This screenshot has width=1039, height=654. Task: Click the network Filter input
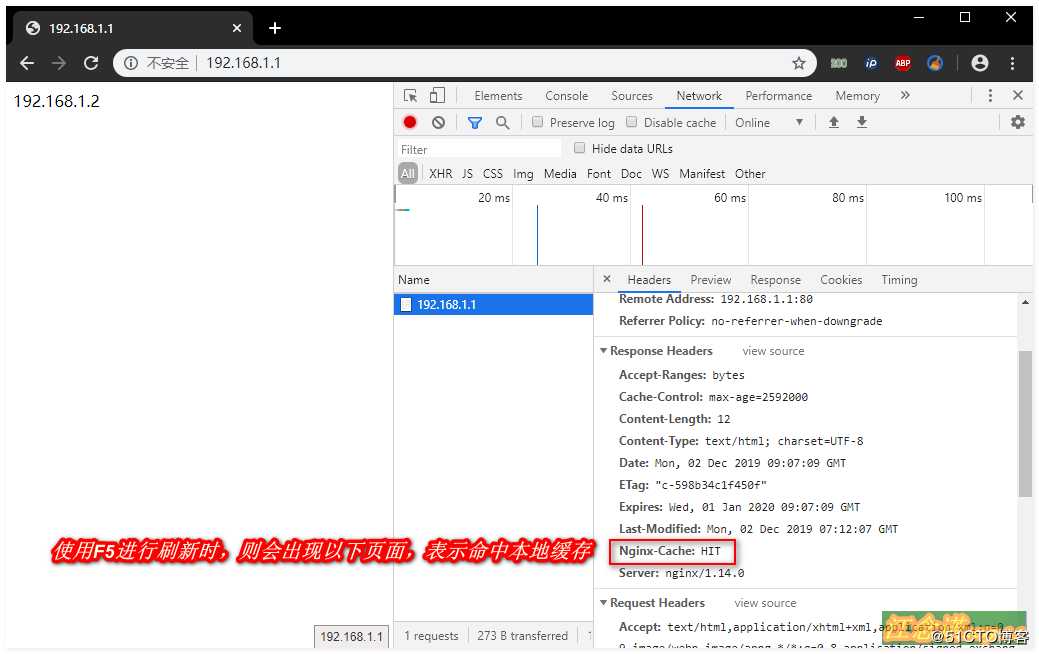[x=478, y=149]
